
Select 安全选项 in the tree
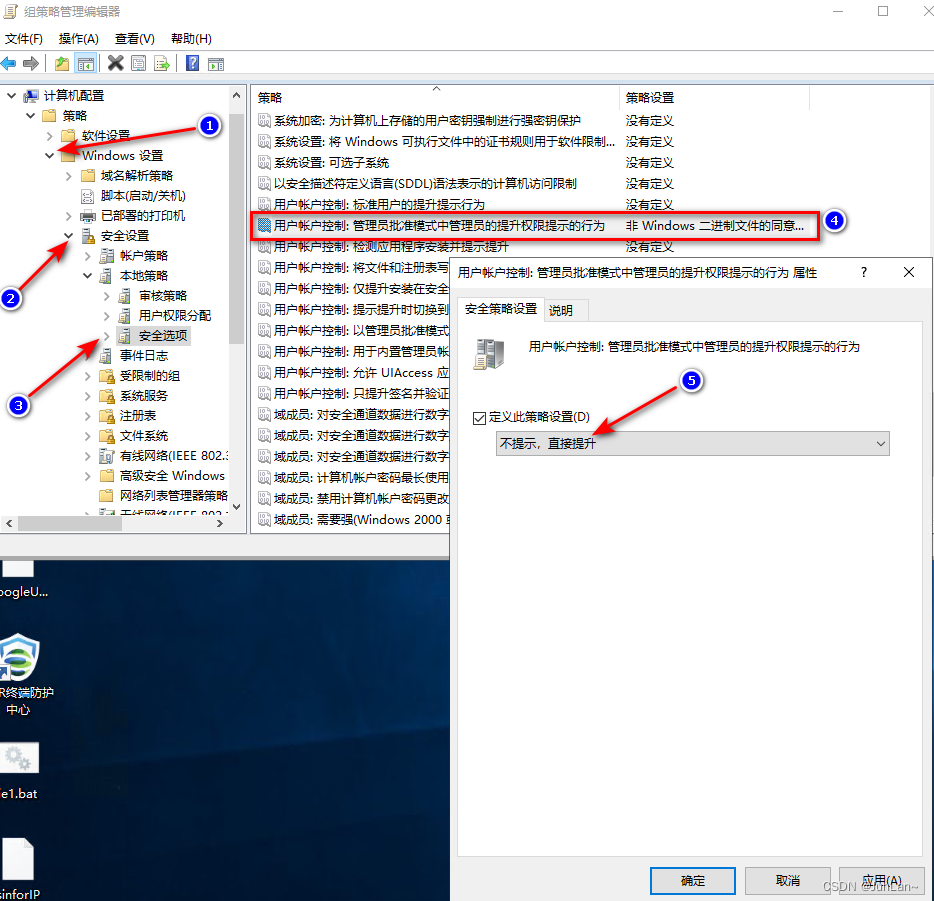click(x=163, y=336)
